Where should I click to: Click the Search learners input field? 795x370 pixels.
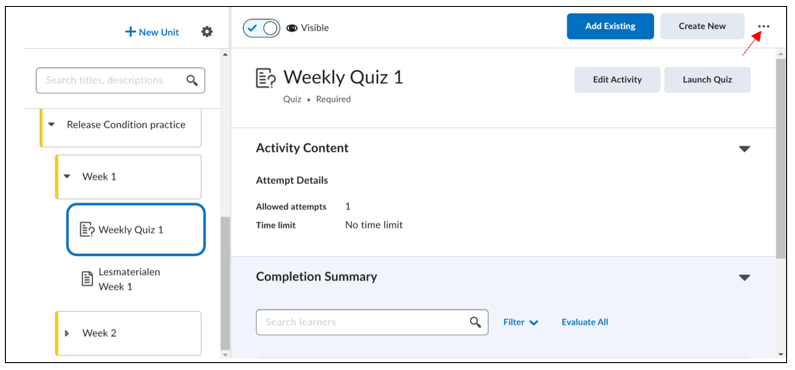click(372, 322)
